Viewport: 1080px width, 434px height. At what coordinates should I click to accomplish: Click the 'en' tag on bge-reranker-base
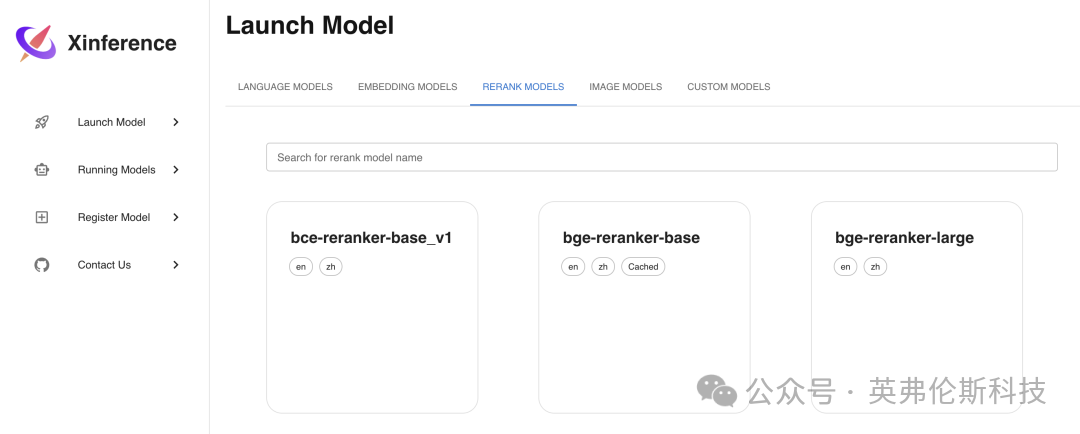573,267
